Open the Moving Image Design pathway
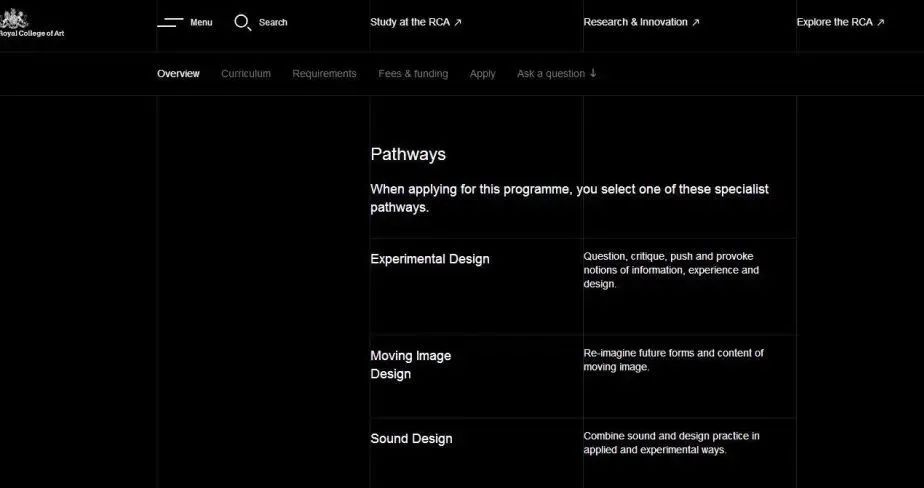This screenshot has height=488, width=924. coord(411,365)
